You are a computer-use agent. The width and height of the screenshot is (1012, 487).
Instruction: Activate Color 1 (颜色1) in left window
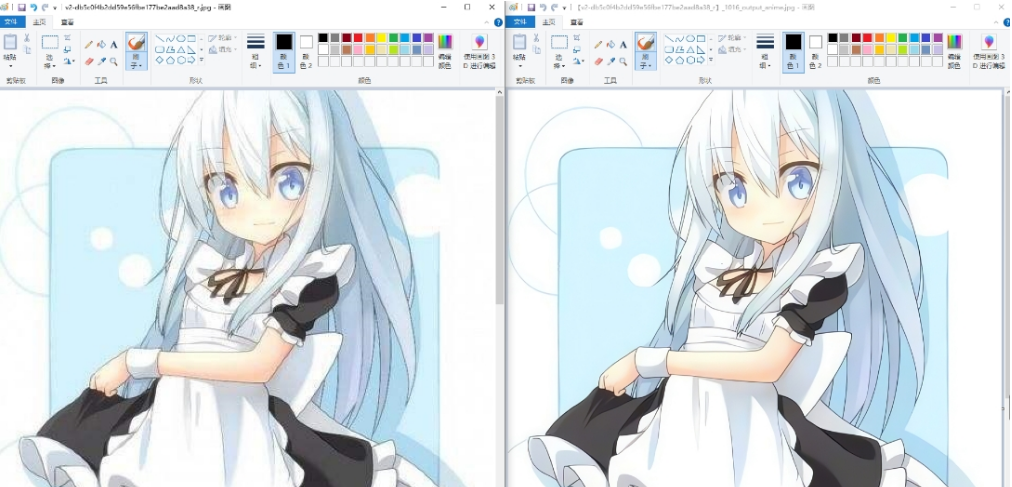click(x=284, y=52)
